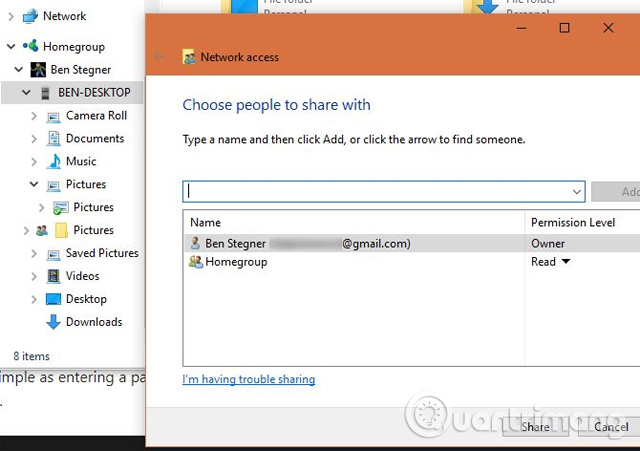Click the Music note icon
The image size is (640, 451).
click(x=54, y=162)
